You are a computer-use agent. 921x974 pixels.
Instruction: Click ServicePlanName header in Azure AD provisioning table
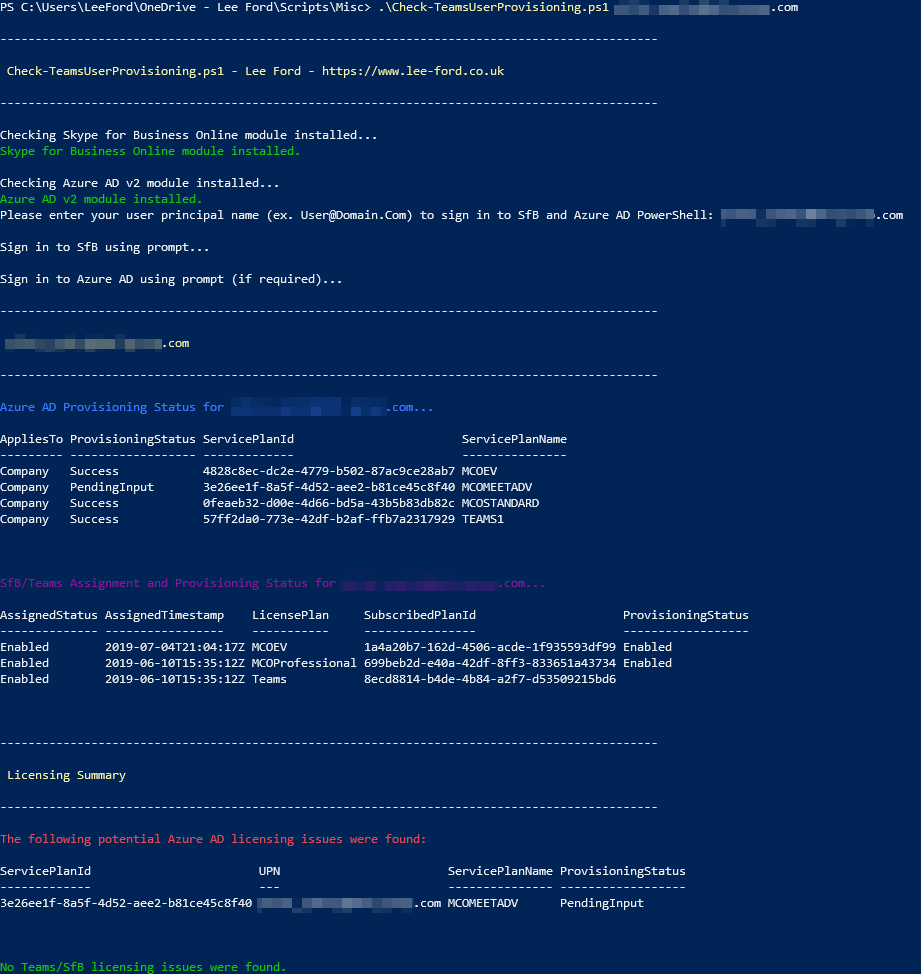point(514,439)
